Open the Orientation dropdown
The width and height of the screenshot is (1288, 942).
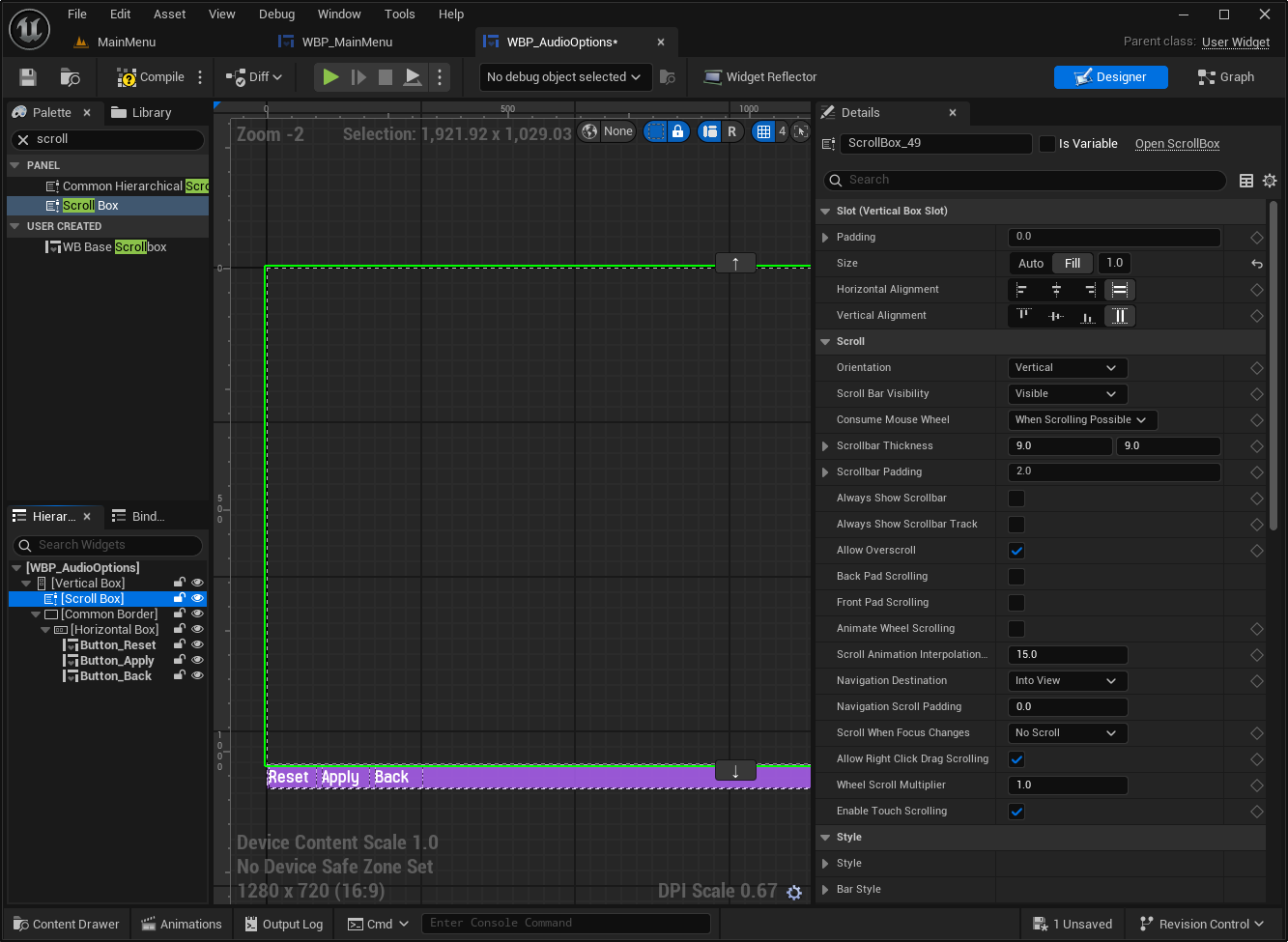[1066, 368]
